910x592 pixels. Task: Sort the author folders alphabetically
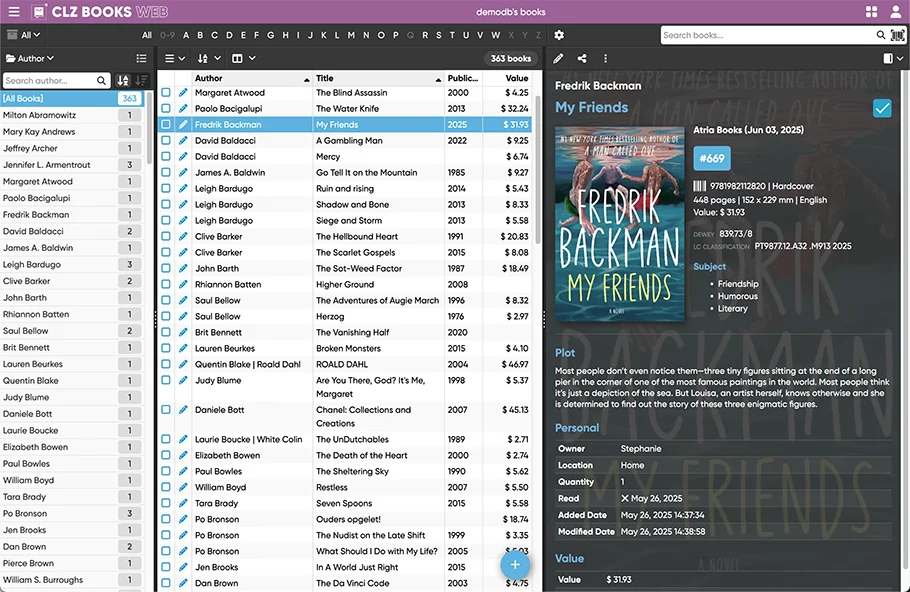[123, 80]
